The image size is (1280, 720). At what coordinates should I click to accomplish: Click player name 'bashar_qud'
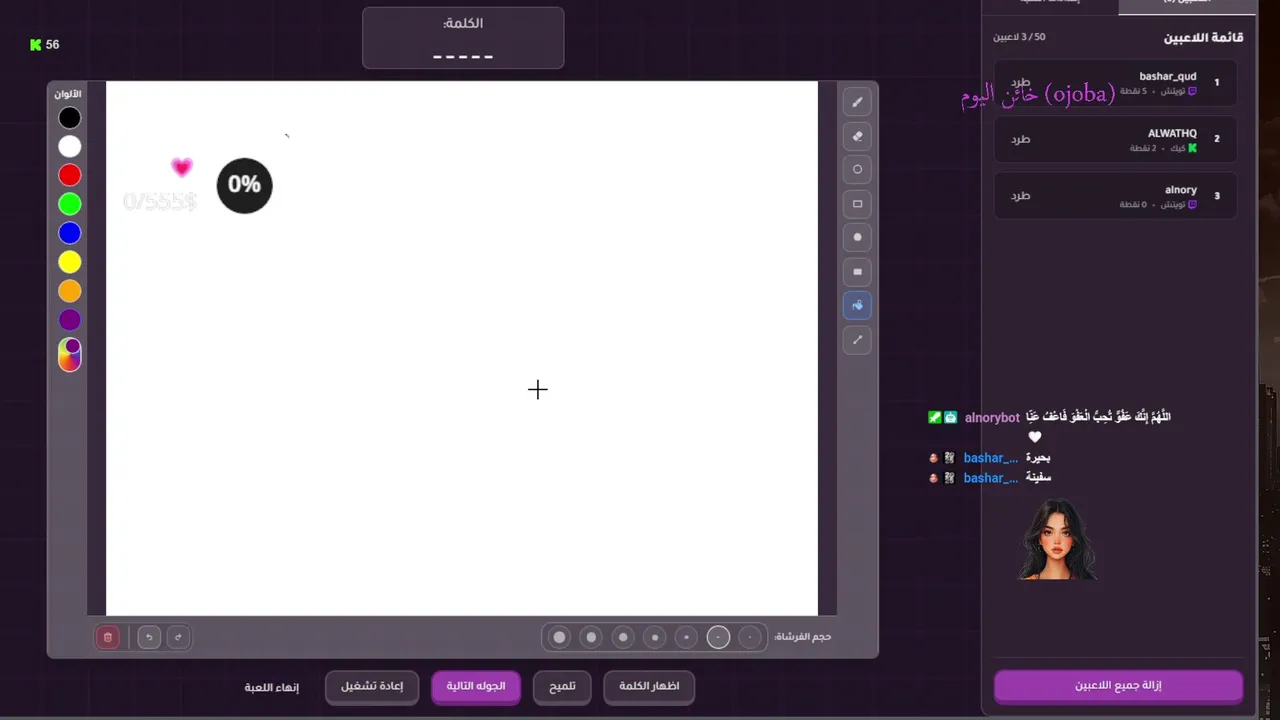(x=1168, y=77)
